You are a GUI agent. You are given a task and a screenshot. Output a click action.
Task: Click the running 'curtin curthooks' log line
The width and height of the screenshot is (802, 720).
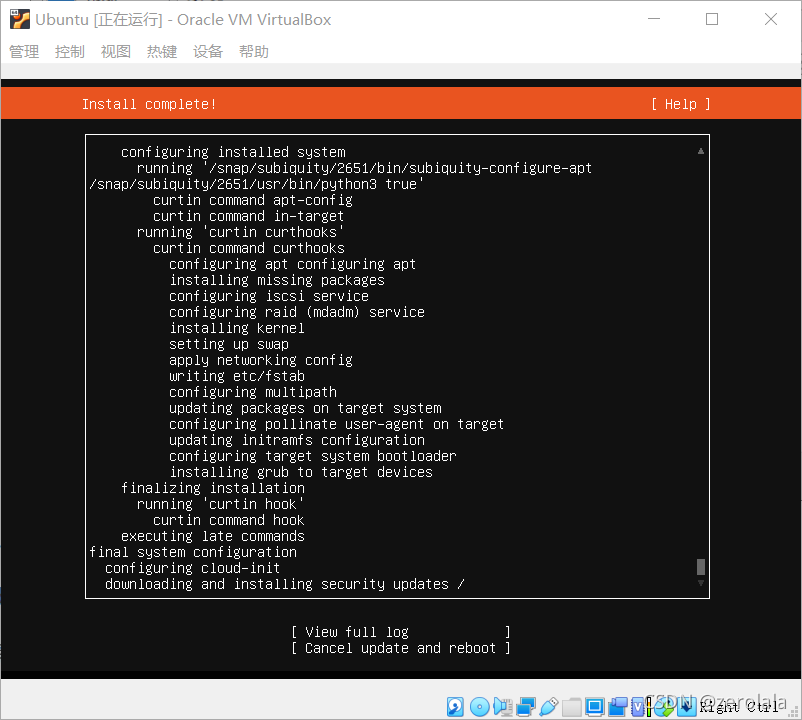click(x=240, y=232)
